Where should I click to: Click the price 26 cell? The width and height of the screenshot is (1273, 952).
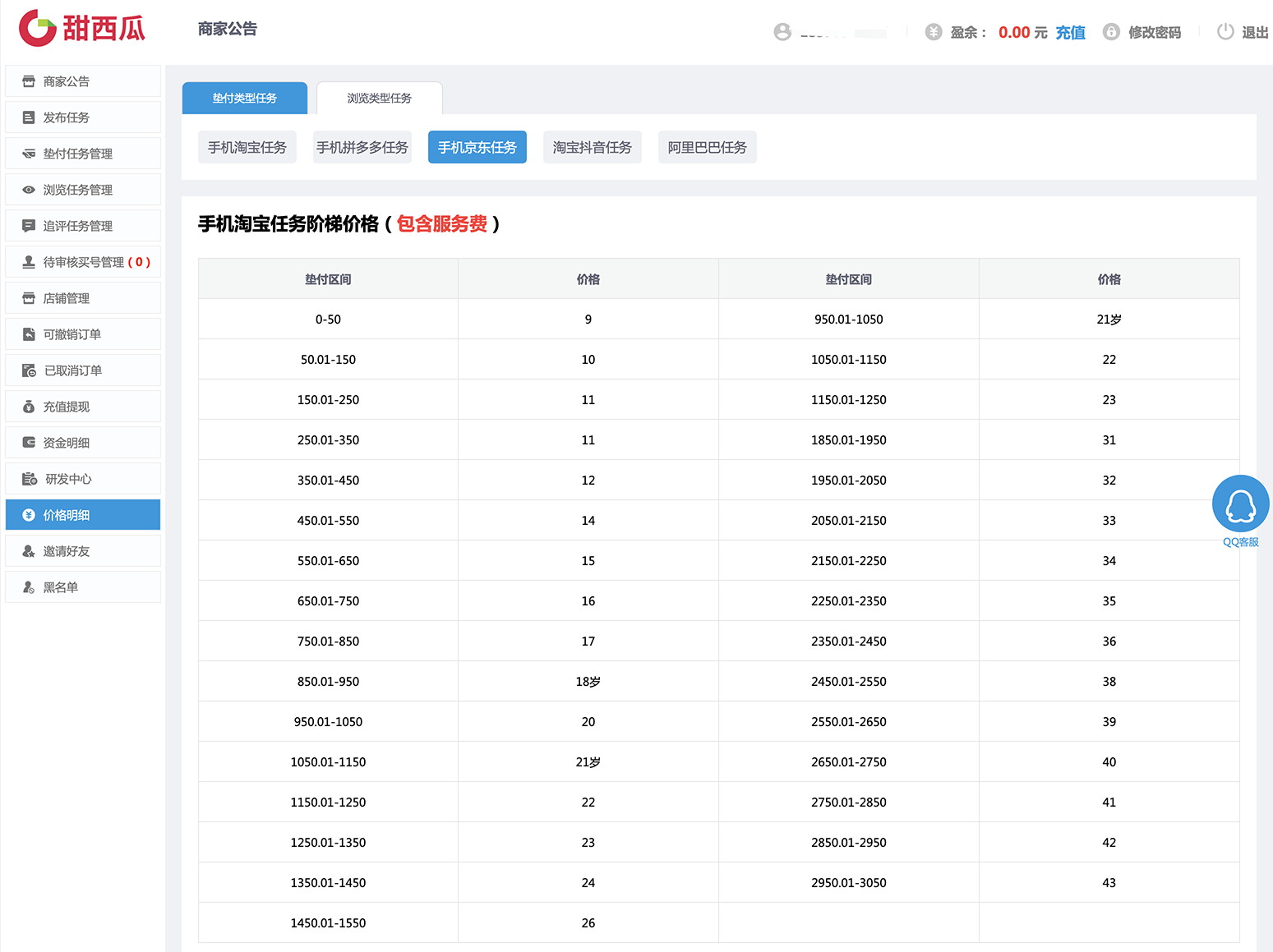pyautogui.click(x=588, y=923)
